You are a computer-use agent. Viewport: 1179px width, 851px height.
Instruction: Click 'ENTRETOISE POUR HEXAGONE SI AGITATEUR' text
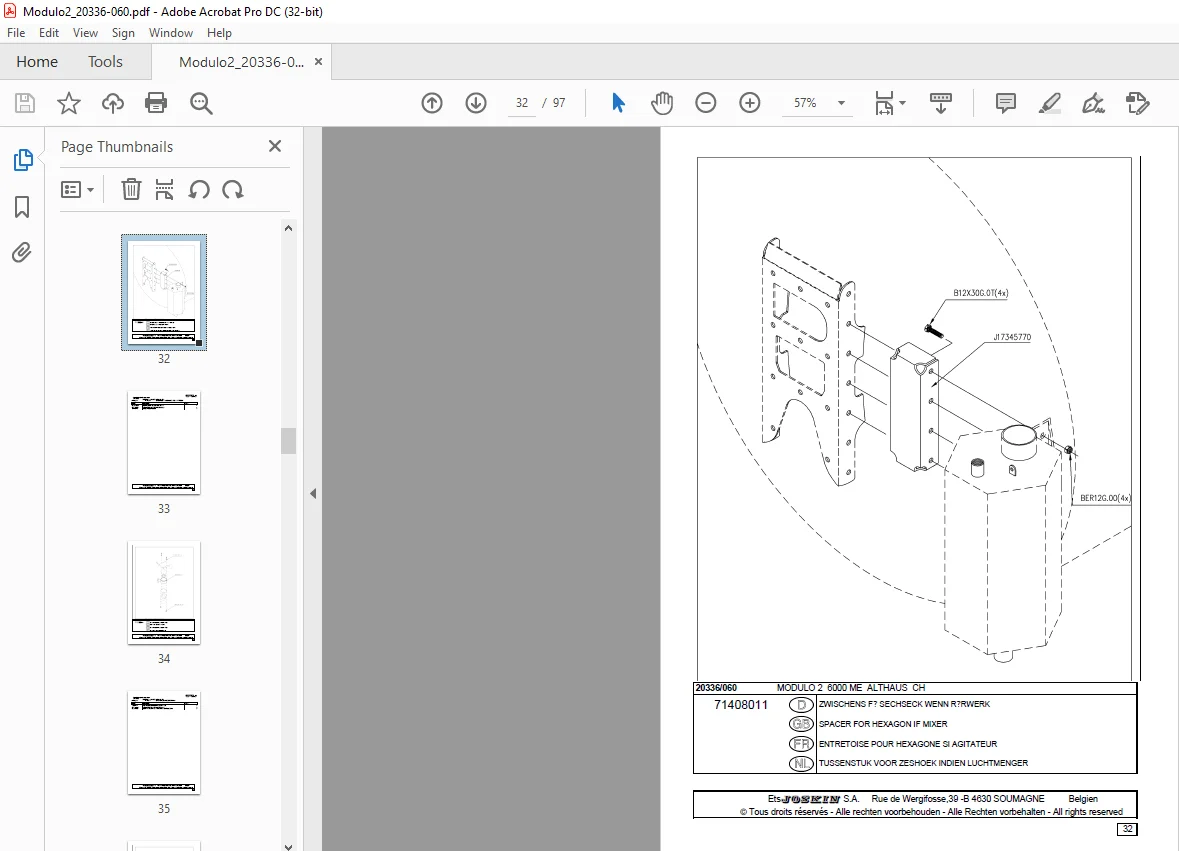tap(908, 743)
